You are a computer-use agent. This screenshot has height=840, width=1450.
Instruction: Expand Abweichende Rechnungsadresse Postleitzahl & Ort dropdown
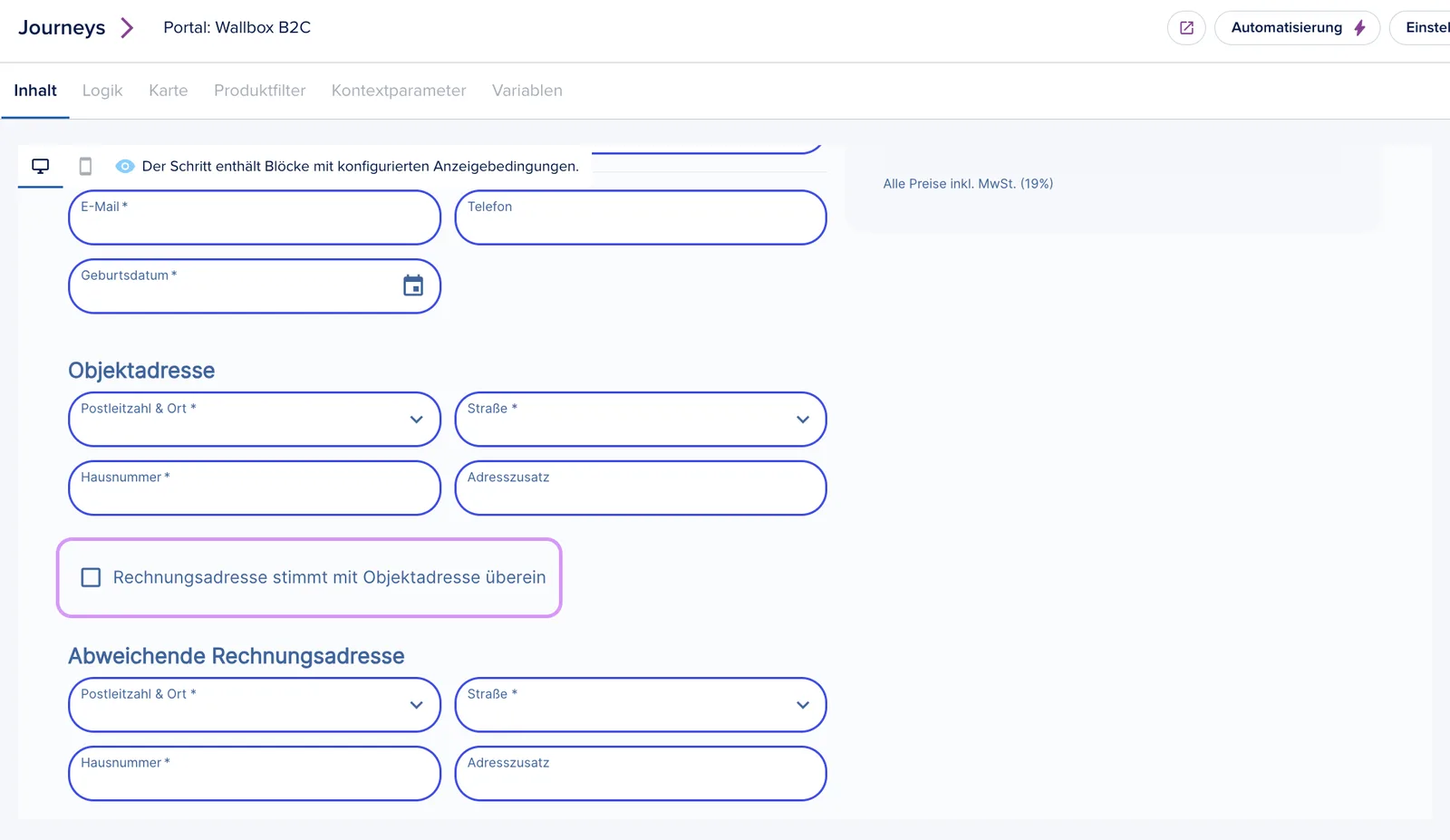[416, 705]
